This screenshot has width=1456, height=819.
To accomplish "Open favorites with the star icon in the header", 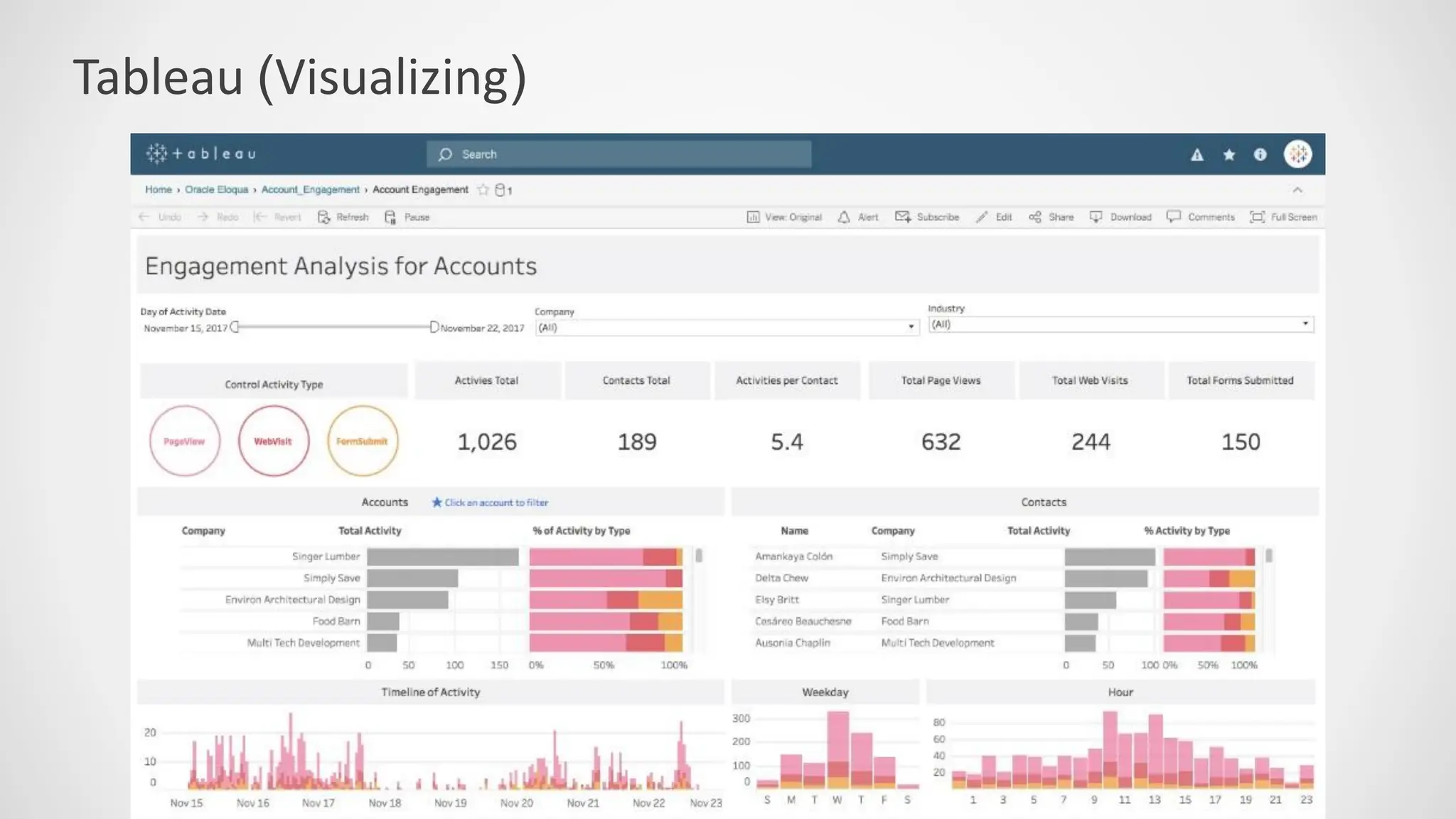I will pyautogui.click(x=1228, y=154).
